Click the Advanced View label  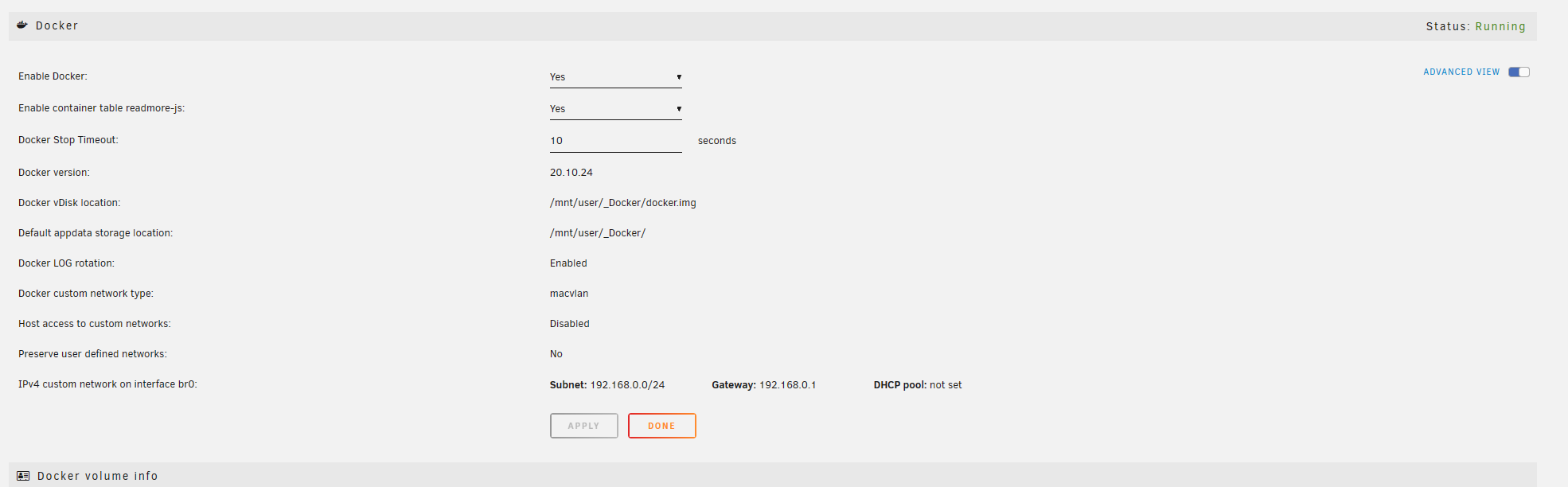pos(1461,72)
